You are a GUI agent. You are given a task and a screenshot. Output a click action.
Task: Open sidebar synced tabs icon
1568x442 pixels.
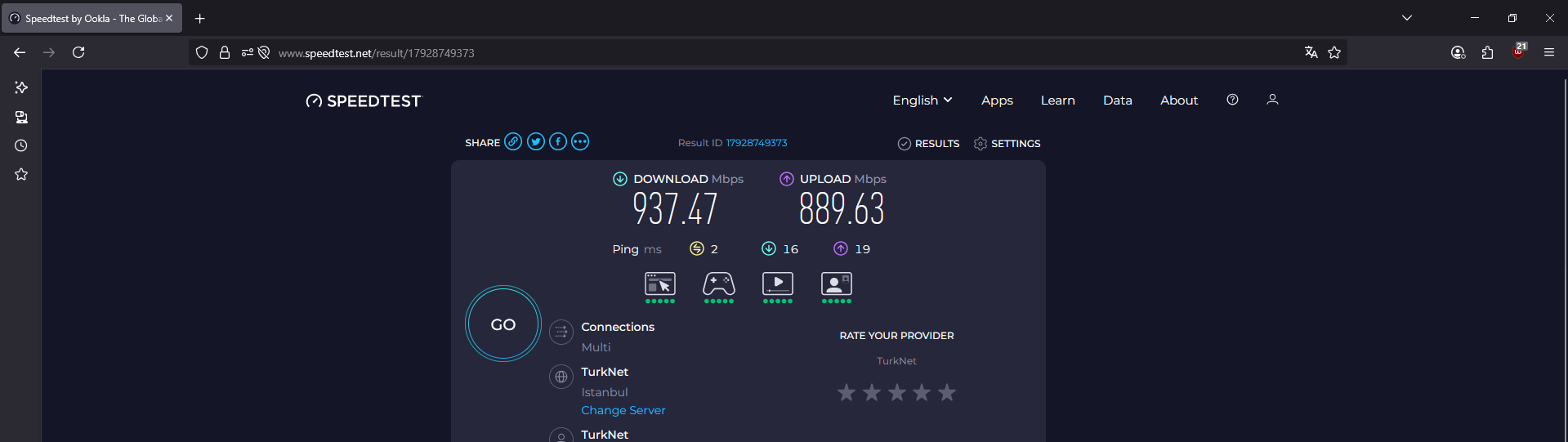(21, 117)
